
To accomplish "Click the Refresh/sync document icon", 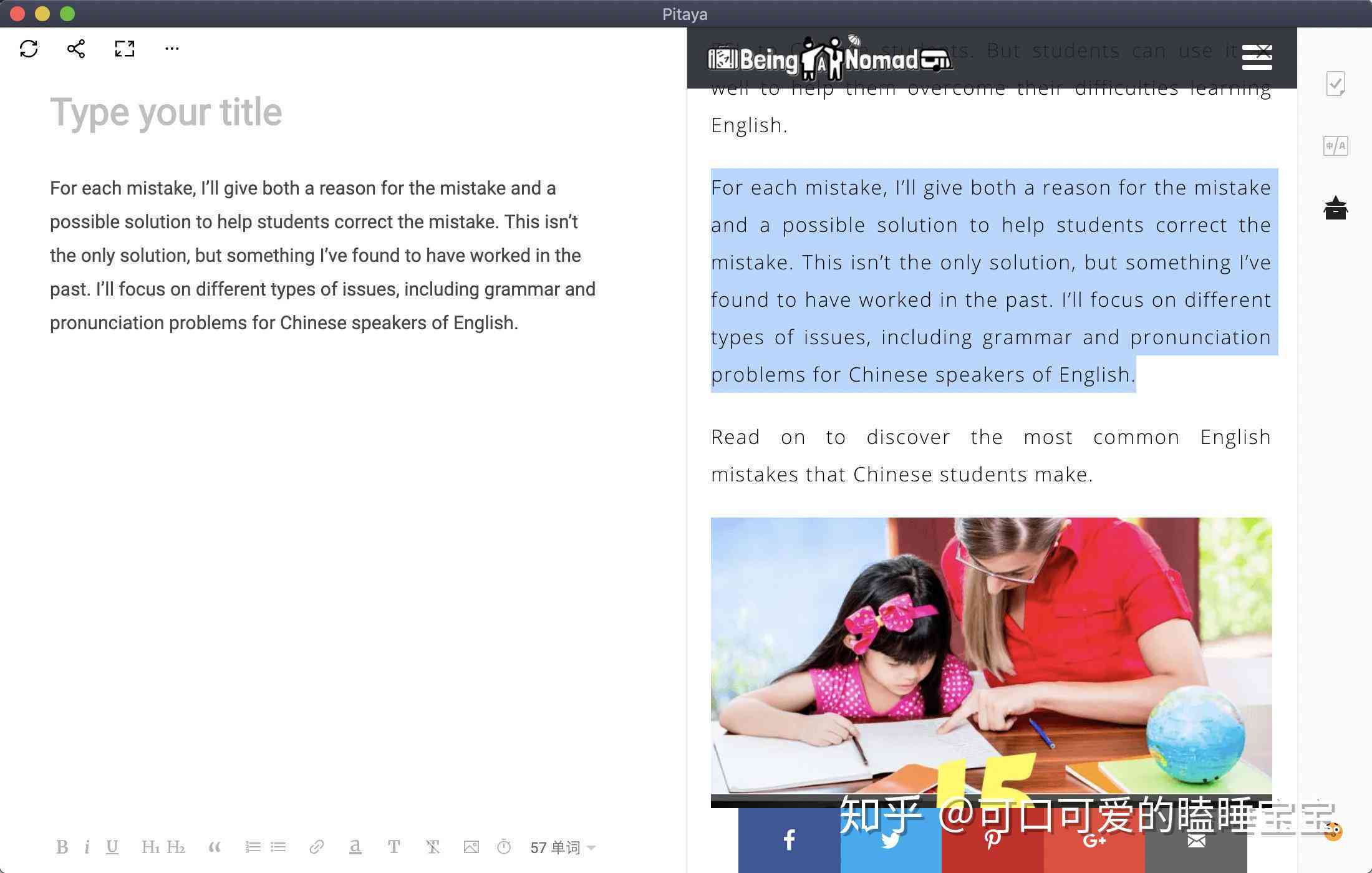I will [x=28, y=48].
